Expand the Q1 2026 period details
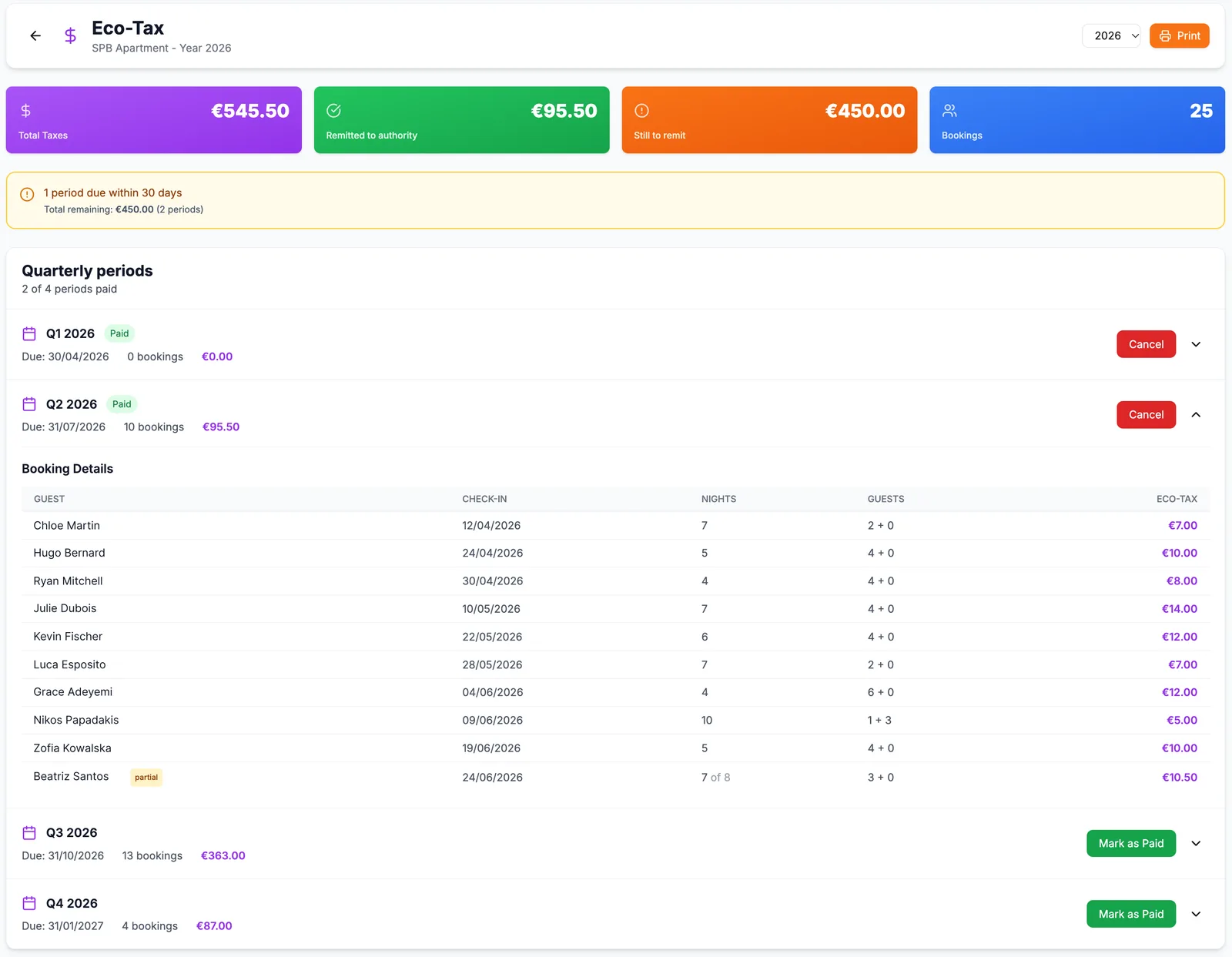The width and height of the screenshot is (1232, 957). pyautogui.click(x=1196, y=344)
